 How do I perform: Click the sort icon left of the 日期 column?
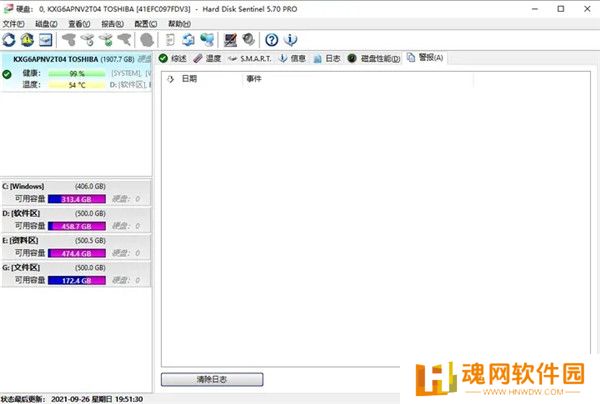pyautogui.click(x=170, y=78)
